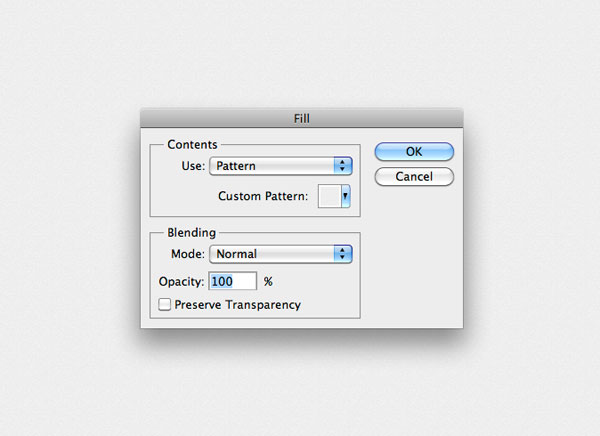Image resolution: width=600 pixels, height=436 pixels.
Task: Cancel the Fill dialog
Action: point(414,176)
